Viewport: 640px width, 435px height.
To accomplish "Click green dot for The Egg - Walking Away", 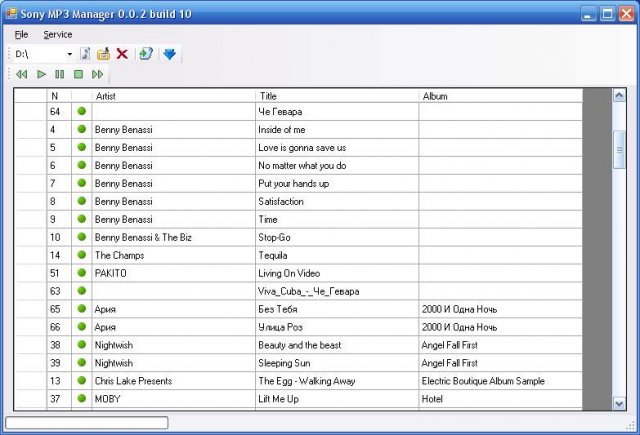I will pos(82,380).
